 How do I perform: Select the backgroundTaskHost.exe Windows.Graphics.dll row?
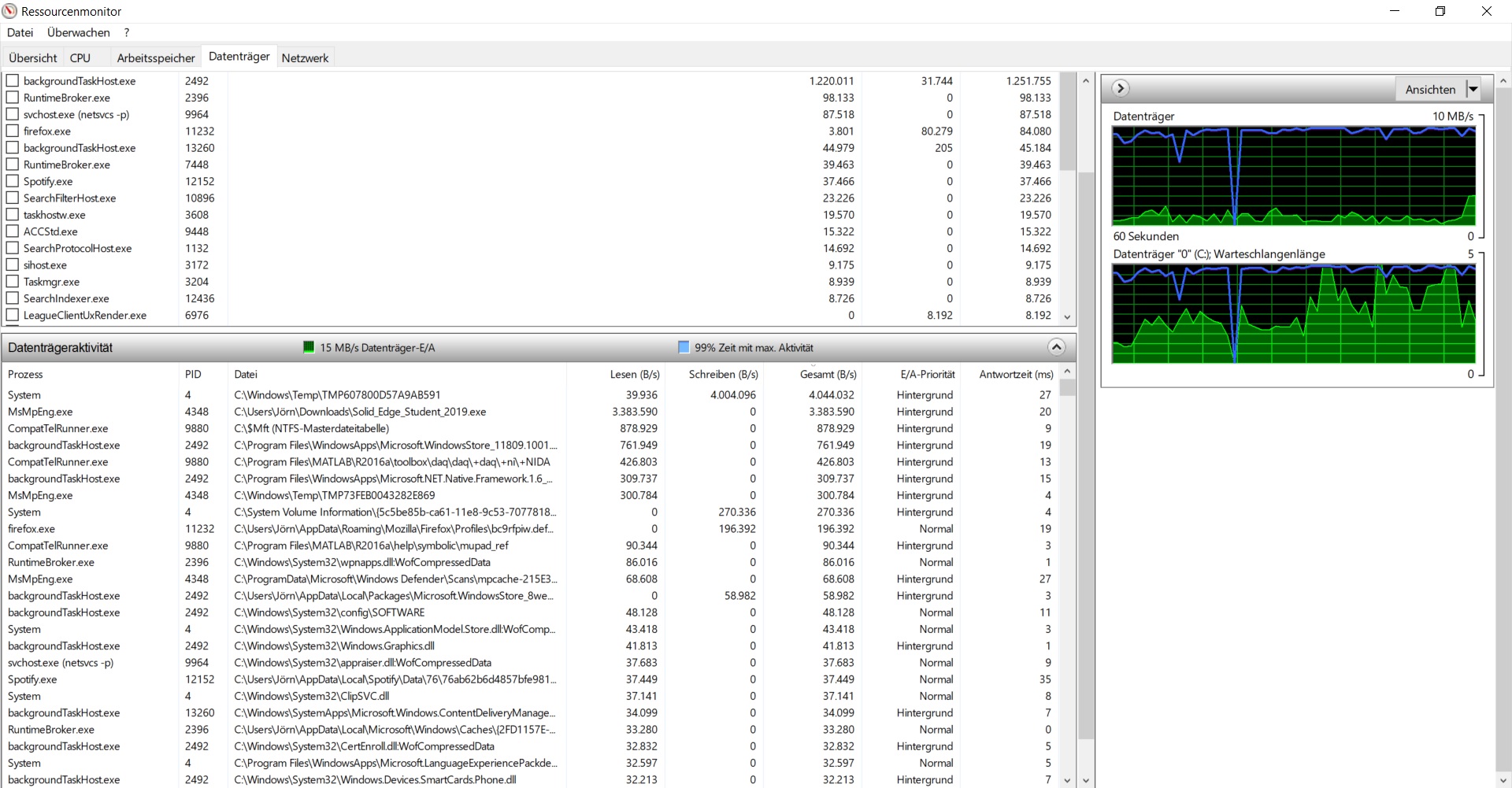pos(530,646)
